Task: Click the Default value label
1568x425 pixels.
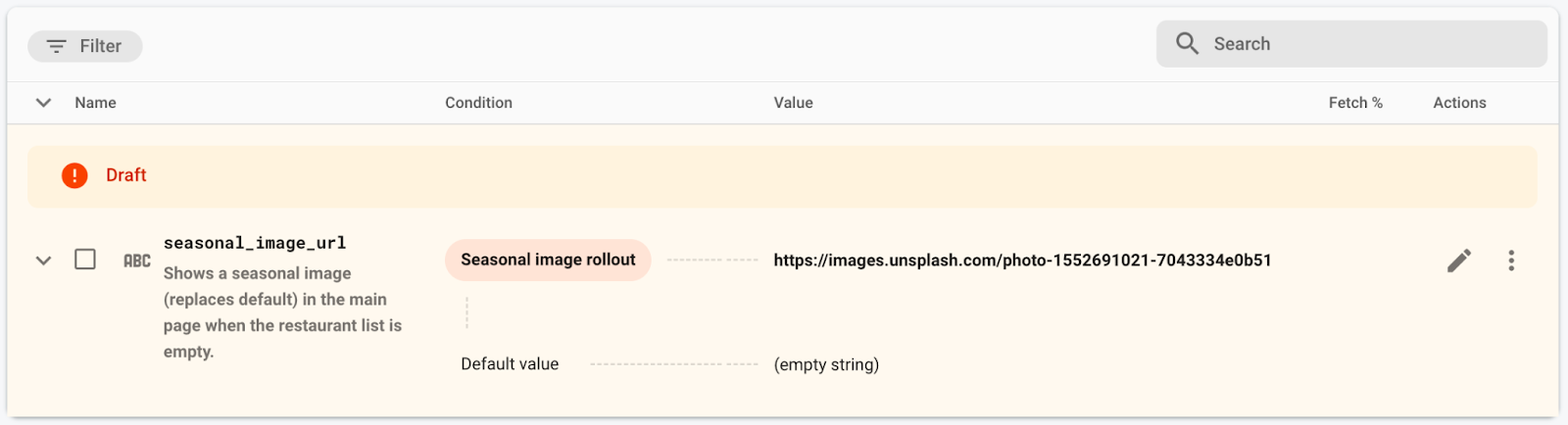Action: 510,364
